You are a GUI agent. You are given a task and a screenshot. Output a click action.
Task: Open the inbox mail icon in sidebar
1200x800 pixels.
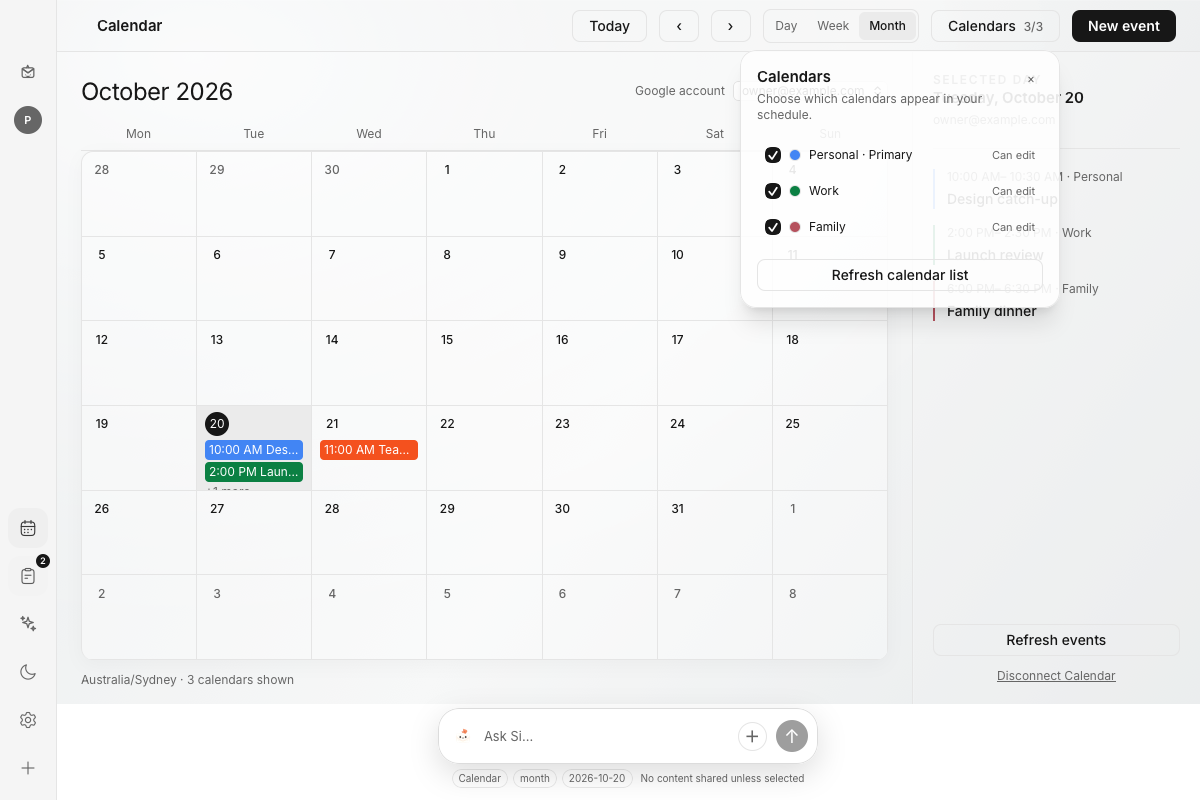coord(28,72)
